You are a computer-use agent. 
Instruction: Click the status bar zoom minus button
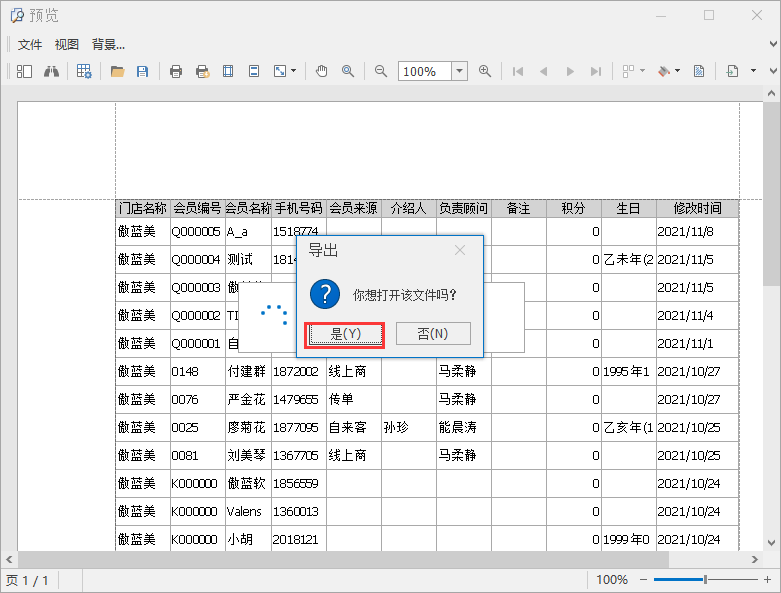tap(644, 580)
